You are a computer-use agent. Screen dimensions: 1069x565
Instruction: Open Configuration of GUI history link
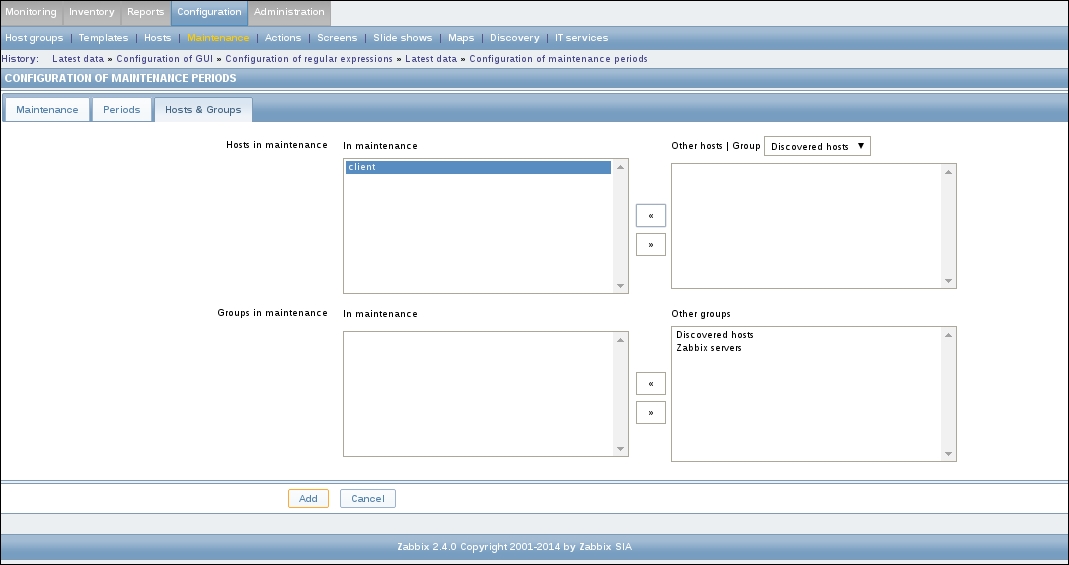169,59
